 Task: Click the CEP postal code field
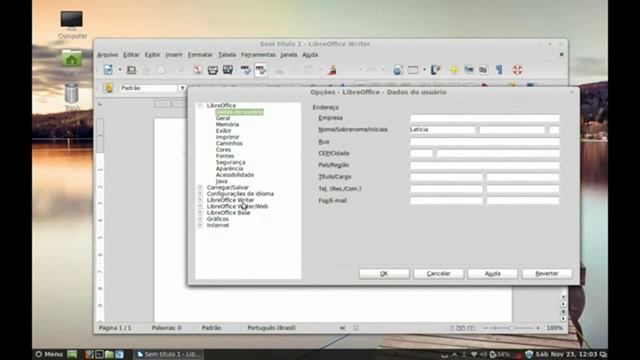click(422, 154)
